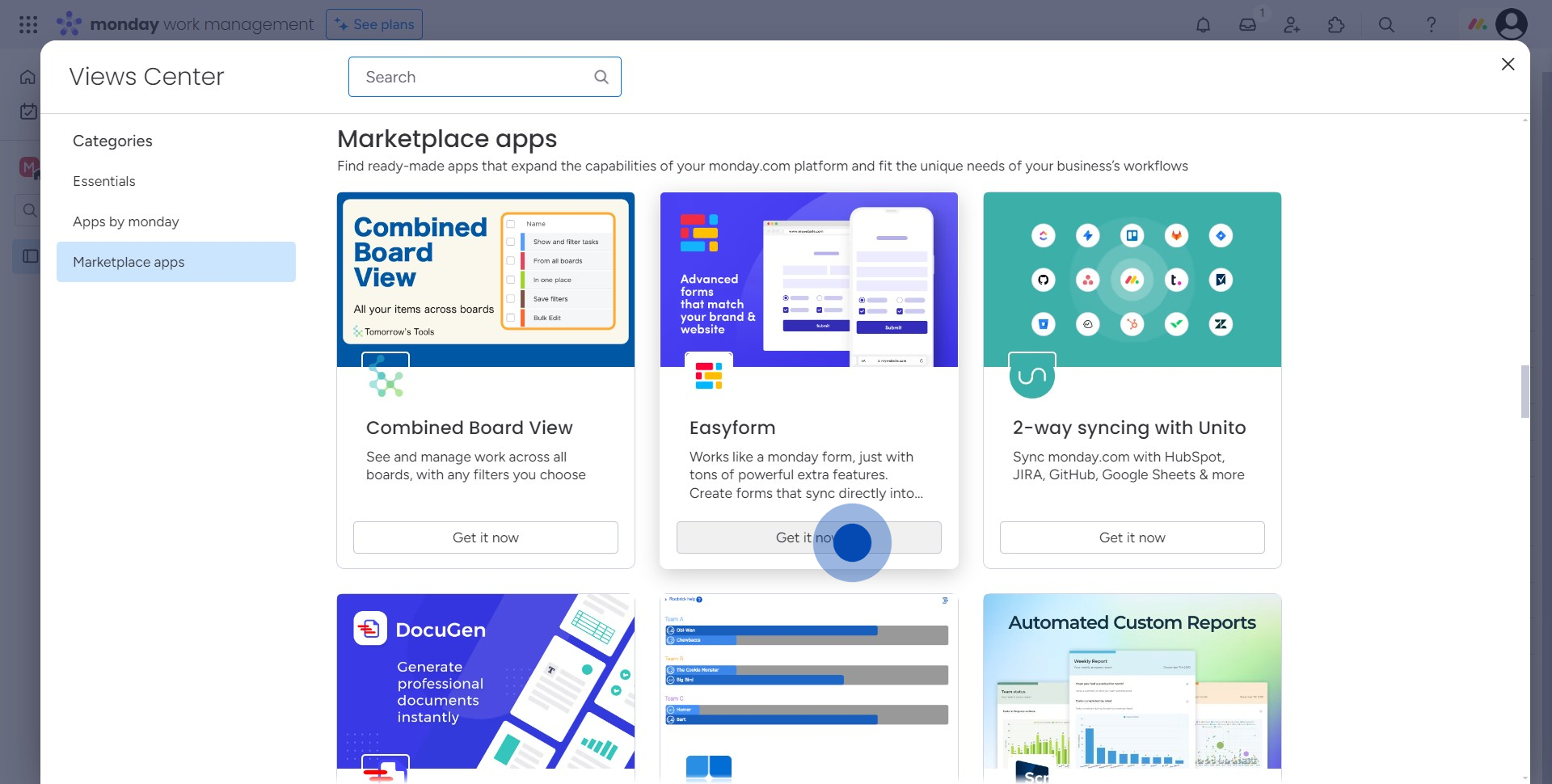Open the help question mark icon
Image resolution: width=1552 pixels, height=784 pixels.
pyautogui.click(x=1431, y=25)
